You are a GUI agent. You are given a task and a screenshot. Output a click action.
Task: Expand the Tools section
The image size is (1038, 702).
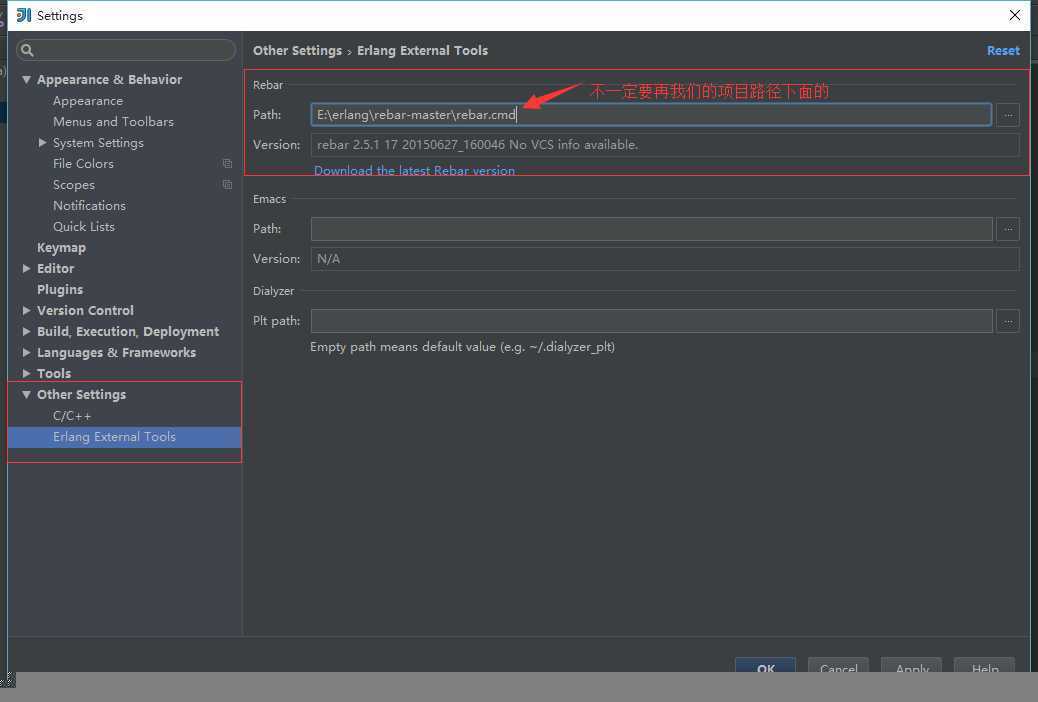(26, 374)
